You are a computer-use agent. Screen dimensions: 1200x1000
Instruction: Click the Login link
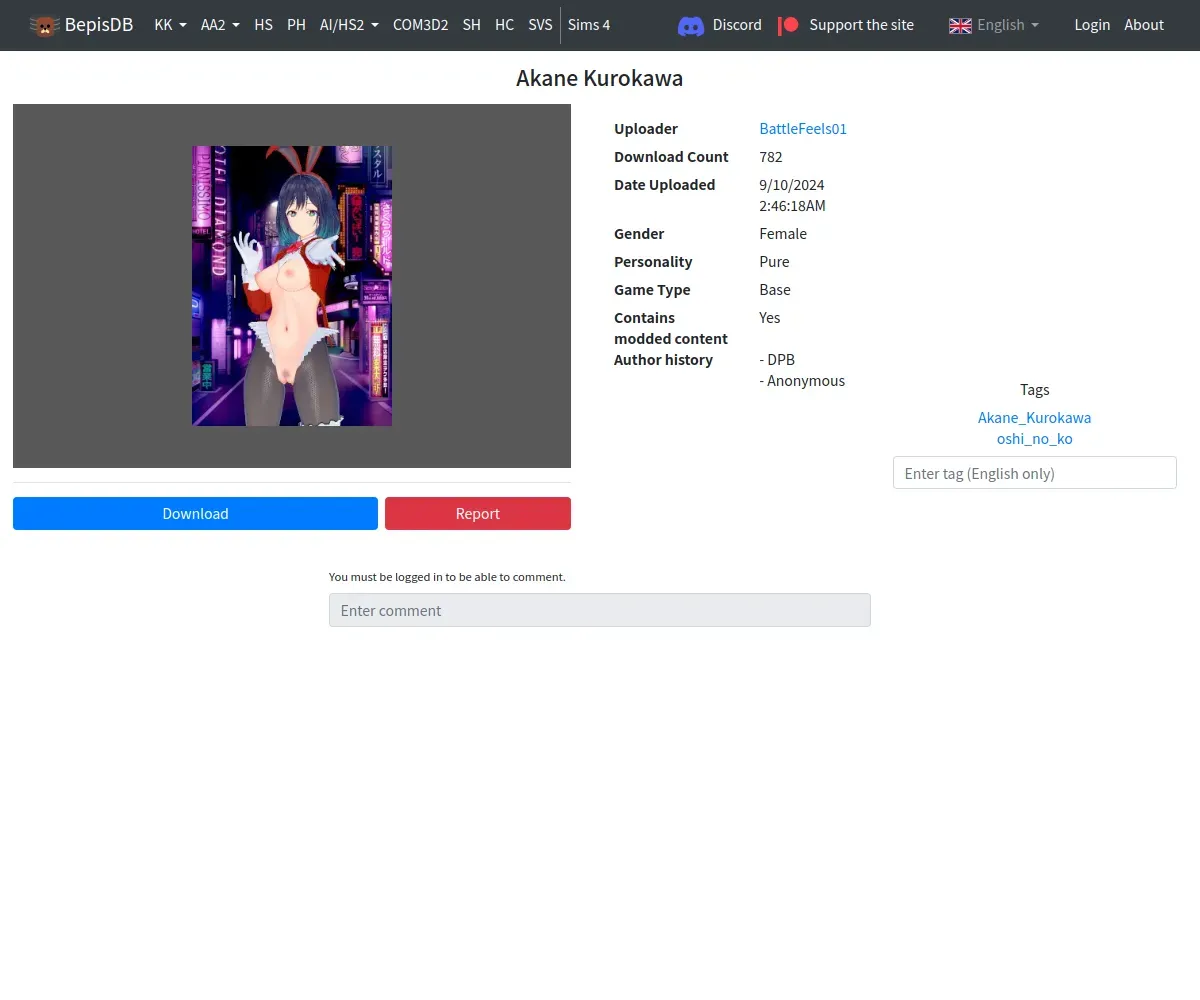(x=1092, y=25)
